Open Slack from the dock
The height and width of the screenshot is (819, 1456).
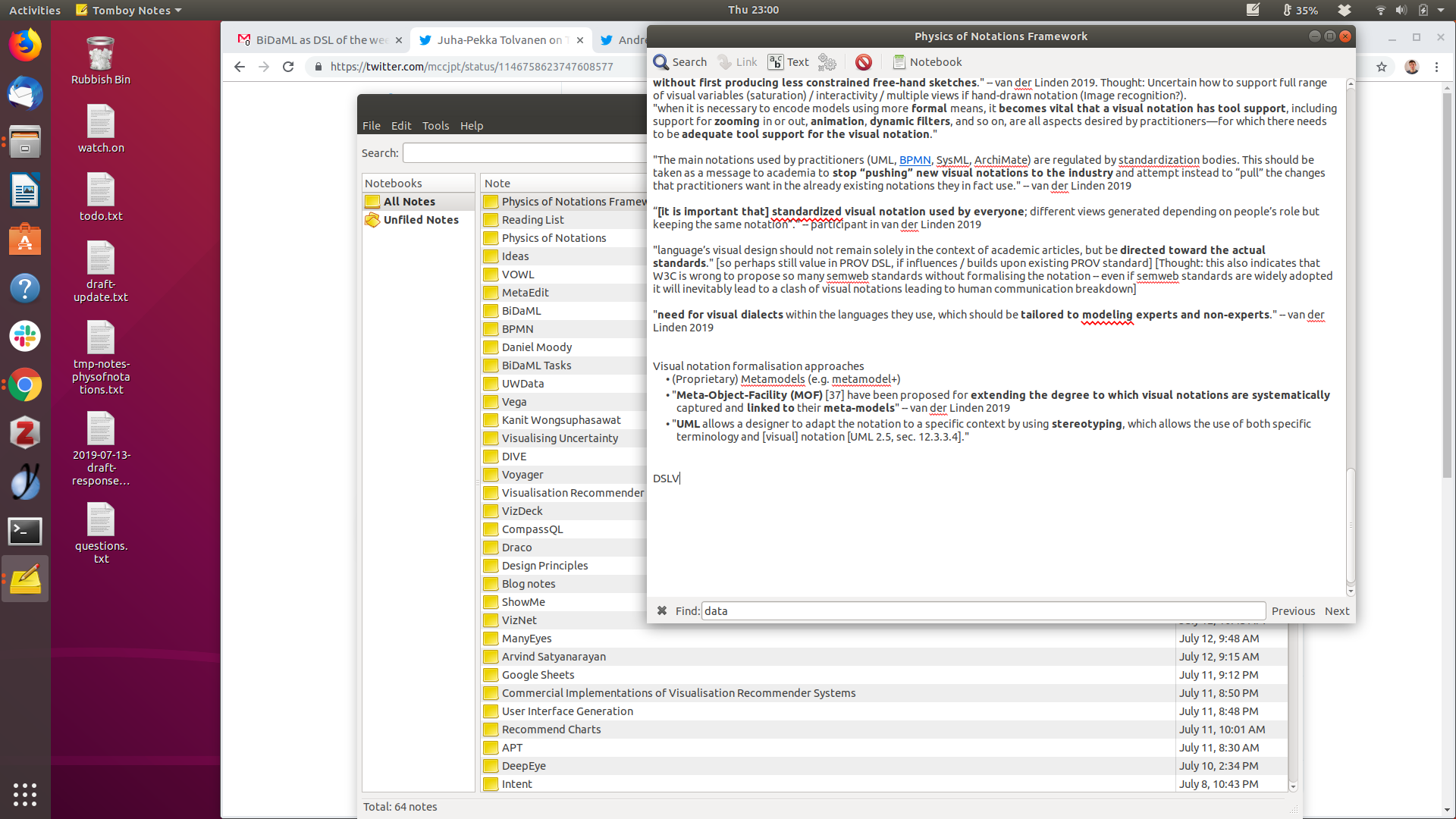pyautogui.click(x=25, y=336)
